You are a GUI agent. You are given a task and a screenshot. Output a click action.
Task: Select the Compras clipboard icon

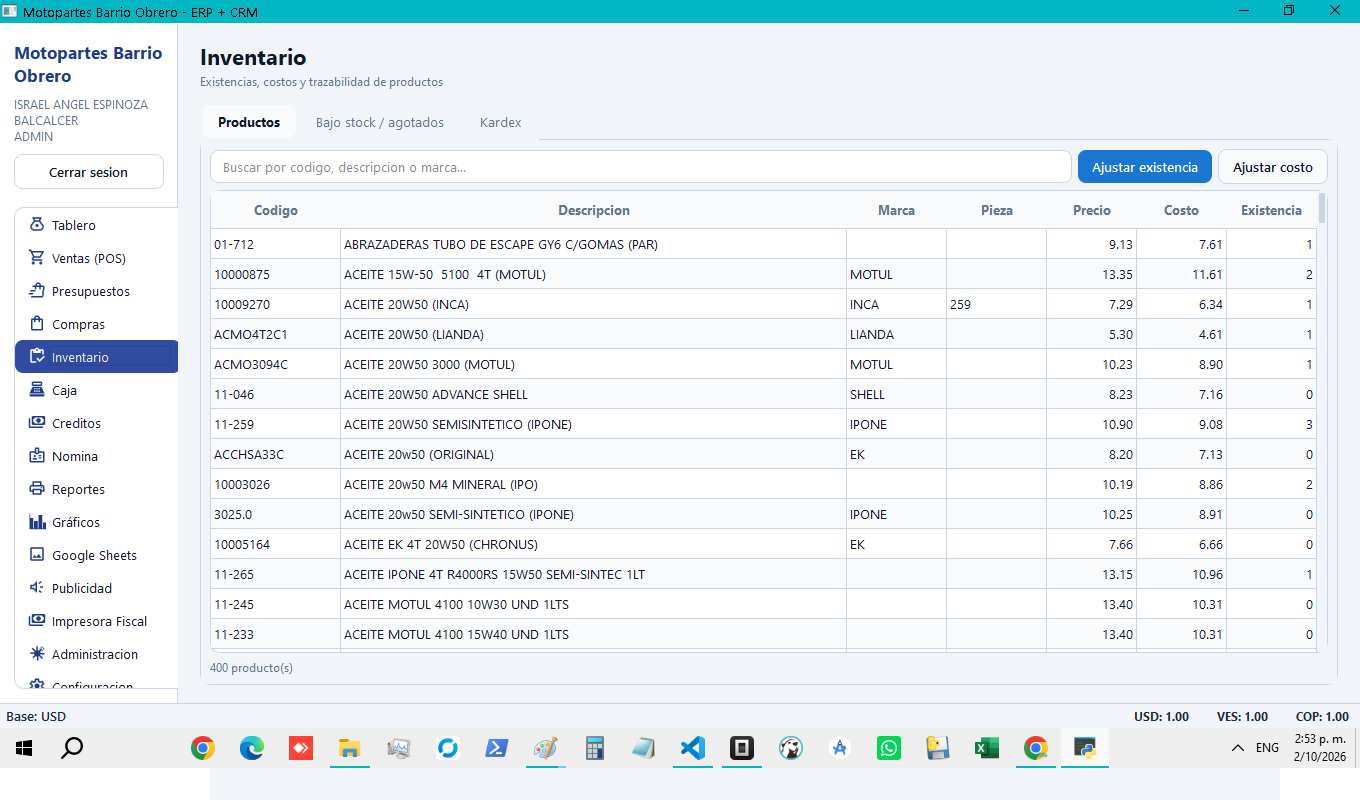click(37, 324)
